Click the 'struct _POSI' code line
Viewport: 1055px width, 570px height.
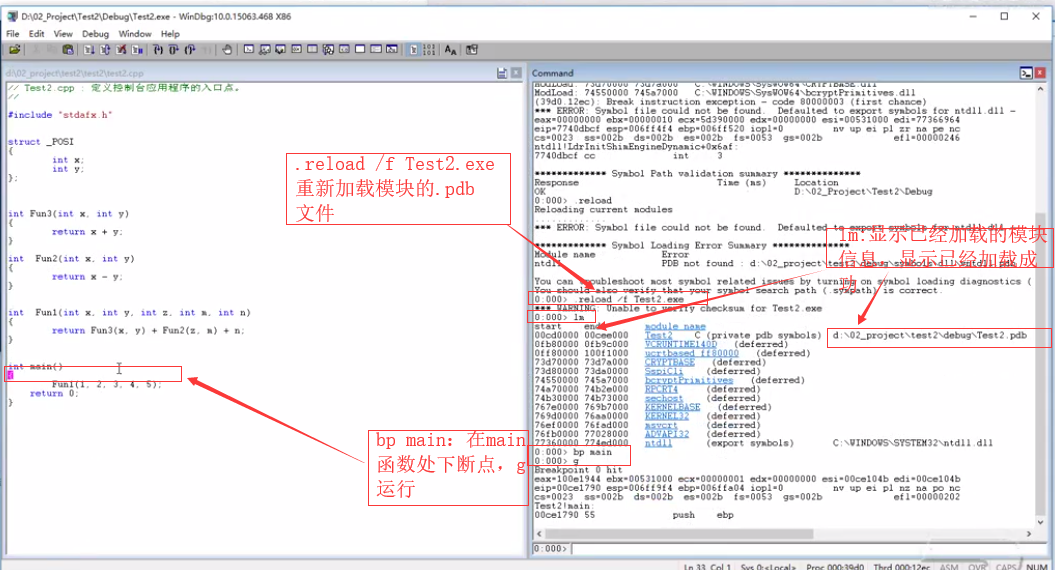(40, 142)
